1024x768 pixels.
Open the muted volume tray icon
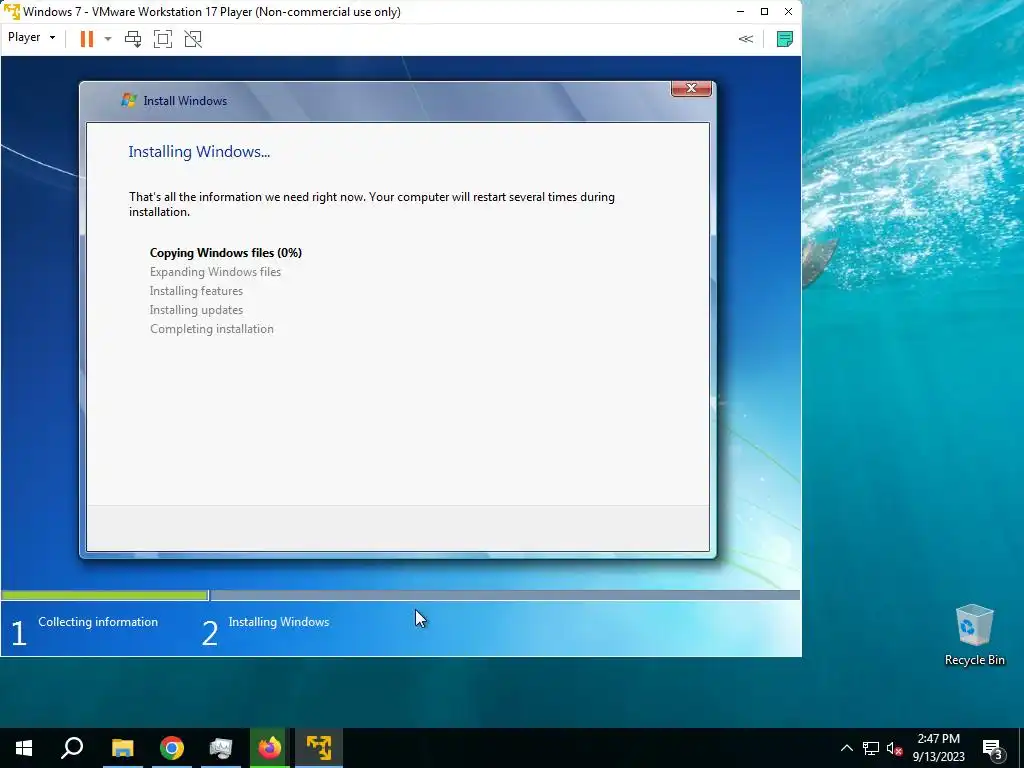[x=894, y=748]
